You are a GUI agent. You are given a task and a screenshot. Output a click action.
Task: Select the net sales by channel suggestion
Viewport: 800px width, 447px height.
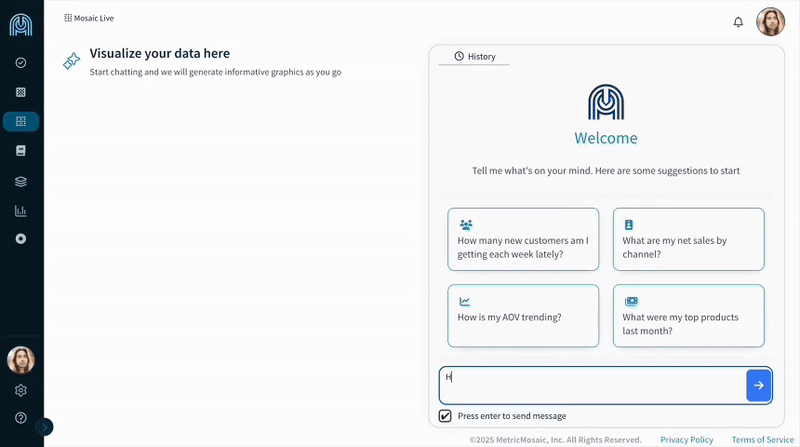(x=688, y=239)
